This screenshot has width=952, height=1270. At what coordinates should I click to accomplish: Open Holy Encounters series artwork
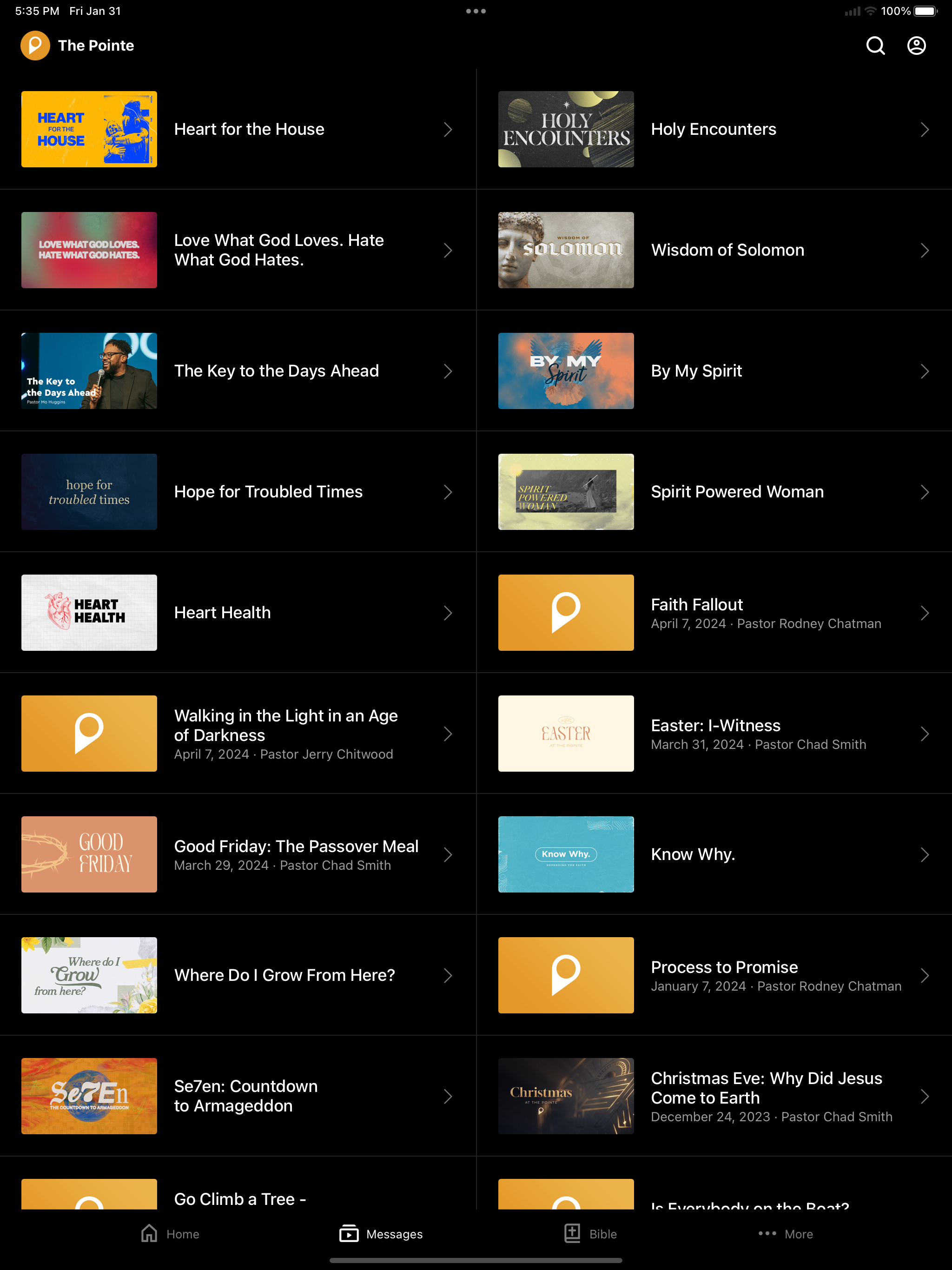pos(566,129)
